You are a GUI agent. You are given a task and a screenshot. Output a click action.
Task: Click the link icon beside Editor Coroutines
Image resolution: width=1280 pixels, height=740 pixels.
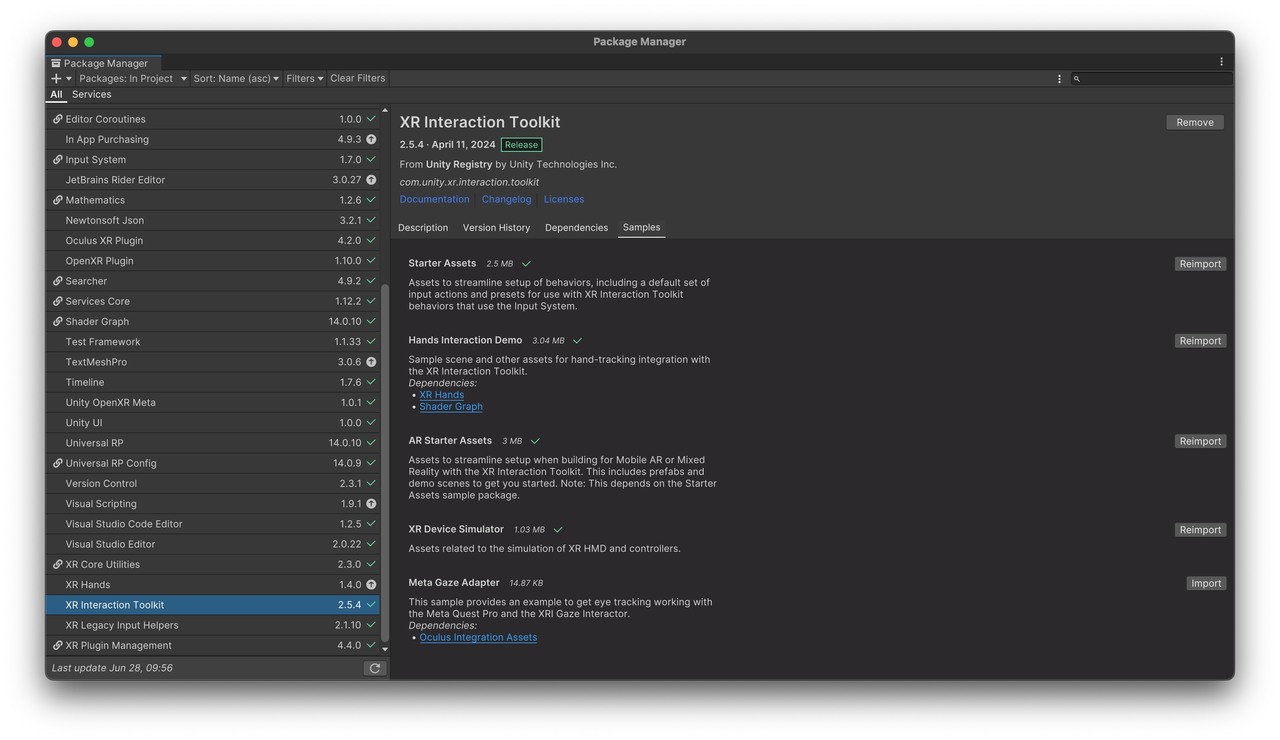click(57, 119)
